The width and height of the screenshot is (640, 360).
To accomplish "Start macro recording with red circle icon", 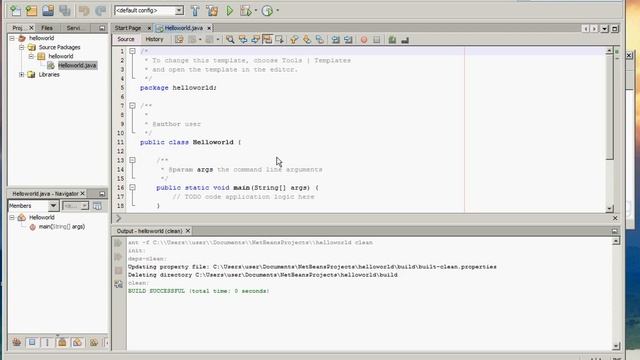I will pyautogui.click(x=364, y=40).
